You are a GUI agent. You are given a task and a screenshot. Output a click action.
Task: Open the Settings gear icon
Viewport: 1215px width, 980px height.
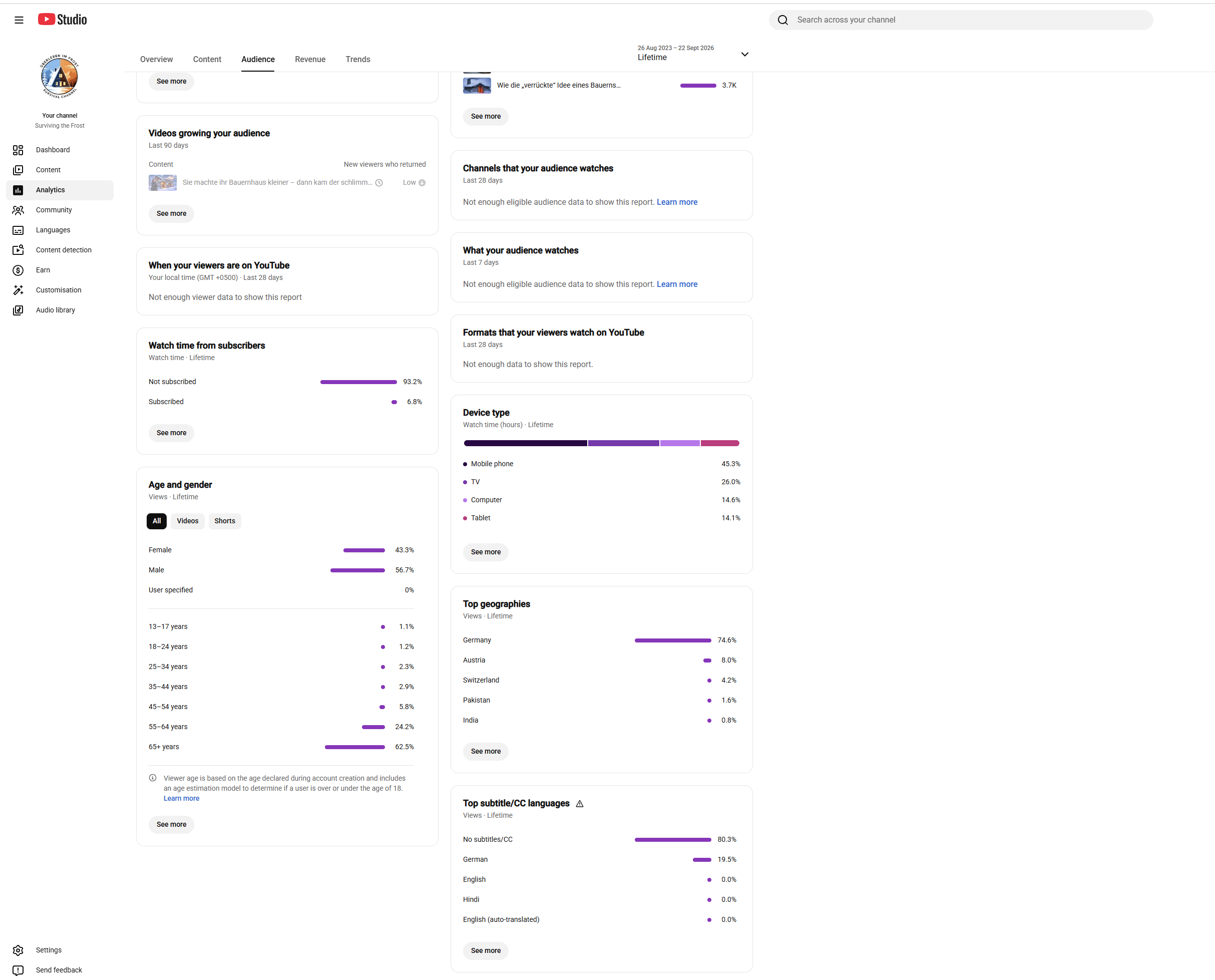pyautogui.click(x=18, y=950)
